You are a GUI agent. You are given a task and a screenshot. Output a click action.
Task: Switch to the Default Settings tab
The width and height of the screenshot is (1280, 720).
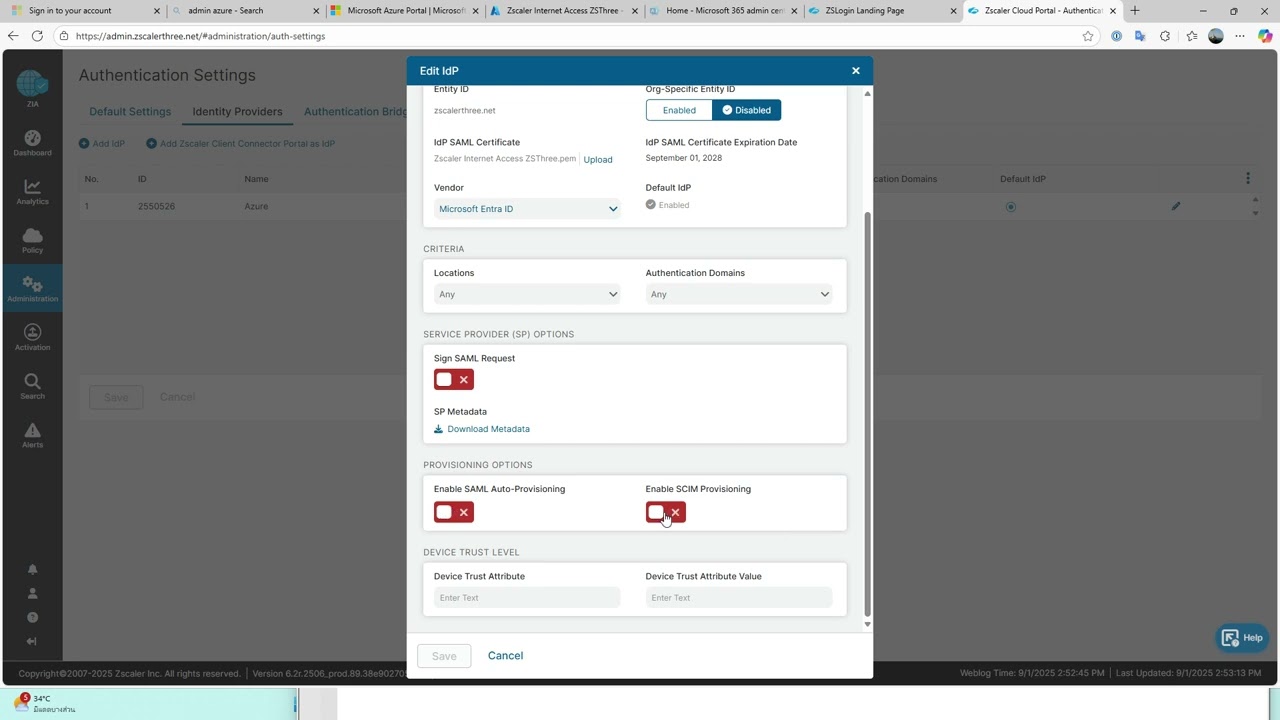pyautogui.click(x=130, y=112)
